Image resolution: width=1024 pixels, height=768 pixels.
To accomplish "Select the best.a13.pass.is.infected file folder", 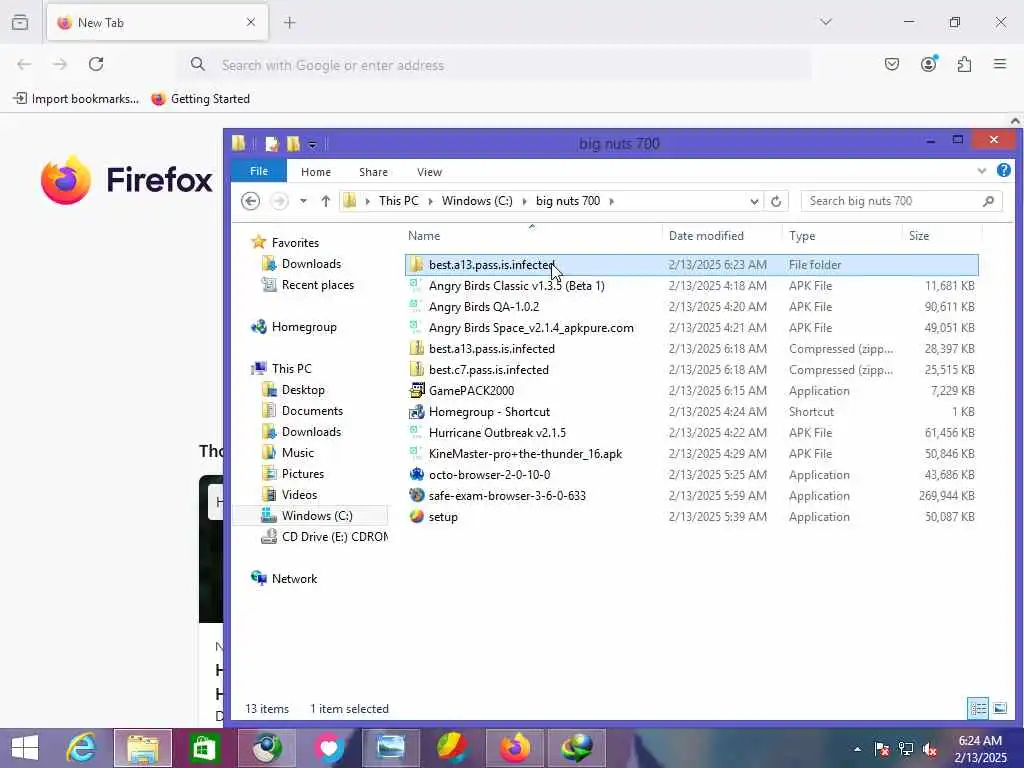I will coord(692,264).
